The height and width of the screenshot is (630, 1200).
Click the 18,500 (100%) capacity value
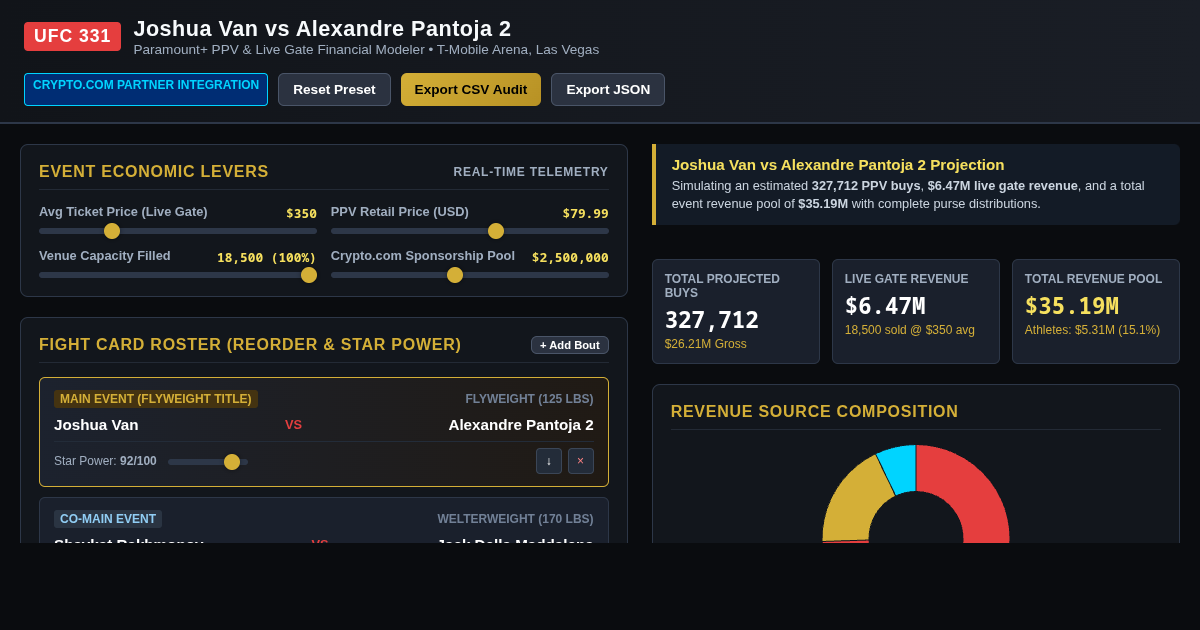click(267, 257)
